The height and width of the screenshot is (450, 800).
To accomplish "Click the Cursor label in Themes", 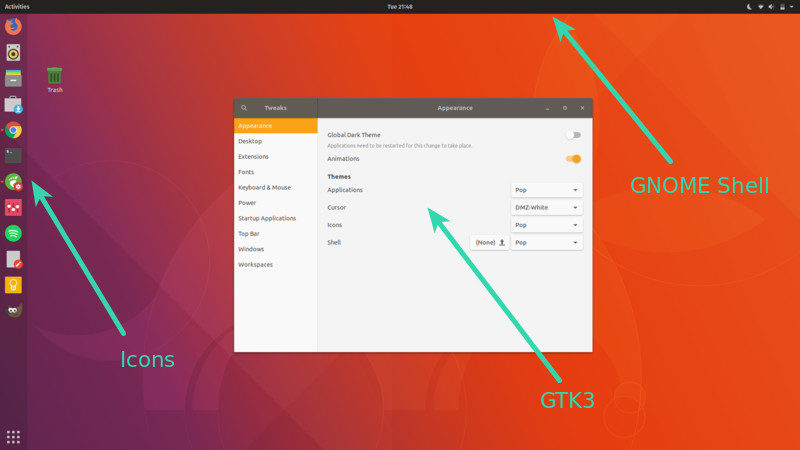I will pyautogui.click(x=336, y=208).
